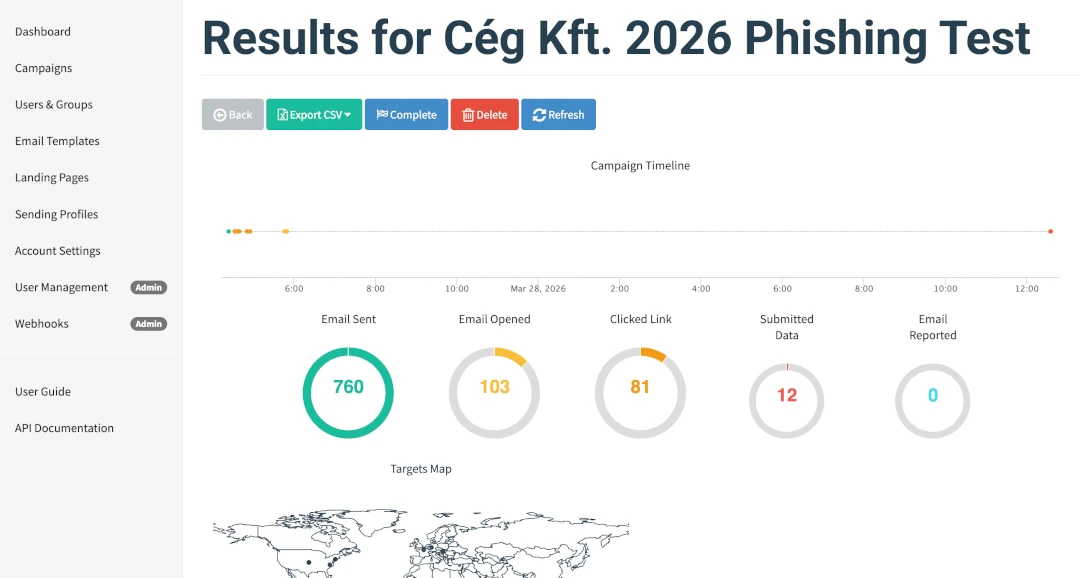The image size is (1080, 578).
Task: Open the API Documentation link
Action: pos(64,429)
